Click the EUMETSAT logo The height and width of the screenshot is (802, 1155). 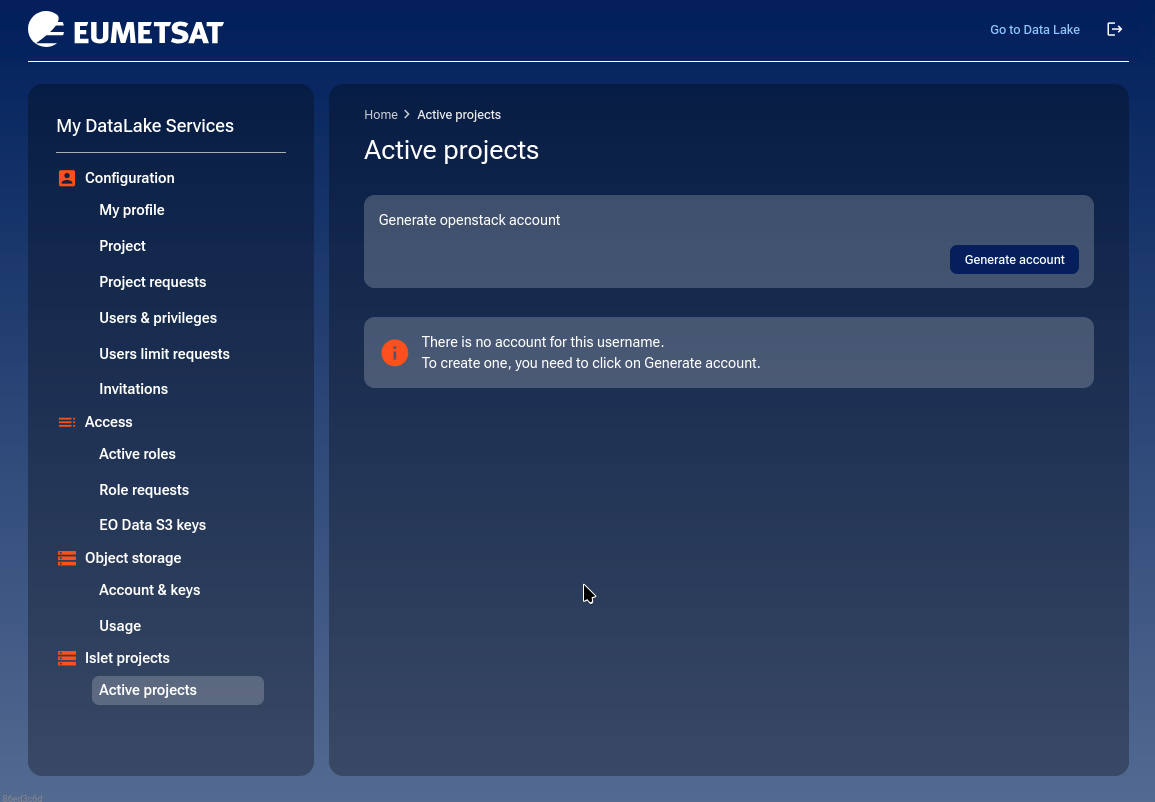126,30
